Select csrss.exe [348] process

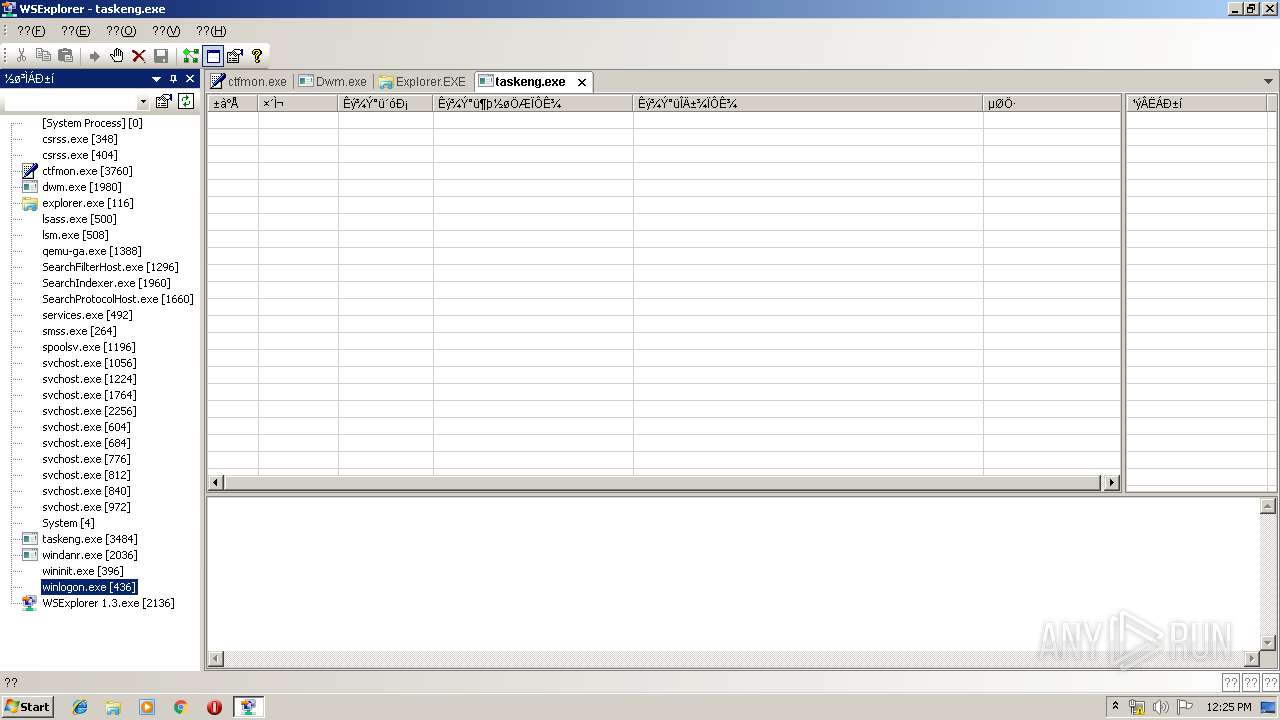(x=80, y=139)
